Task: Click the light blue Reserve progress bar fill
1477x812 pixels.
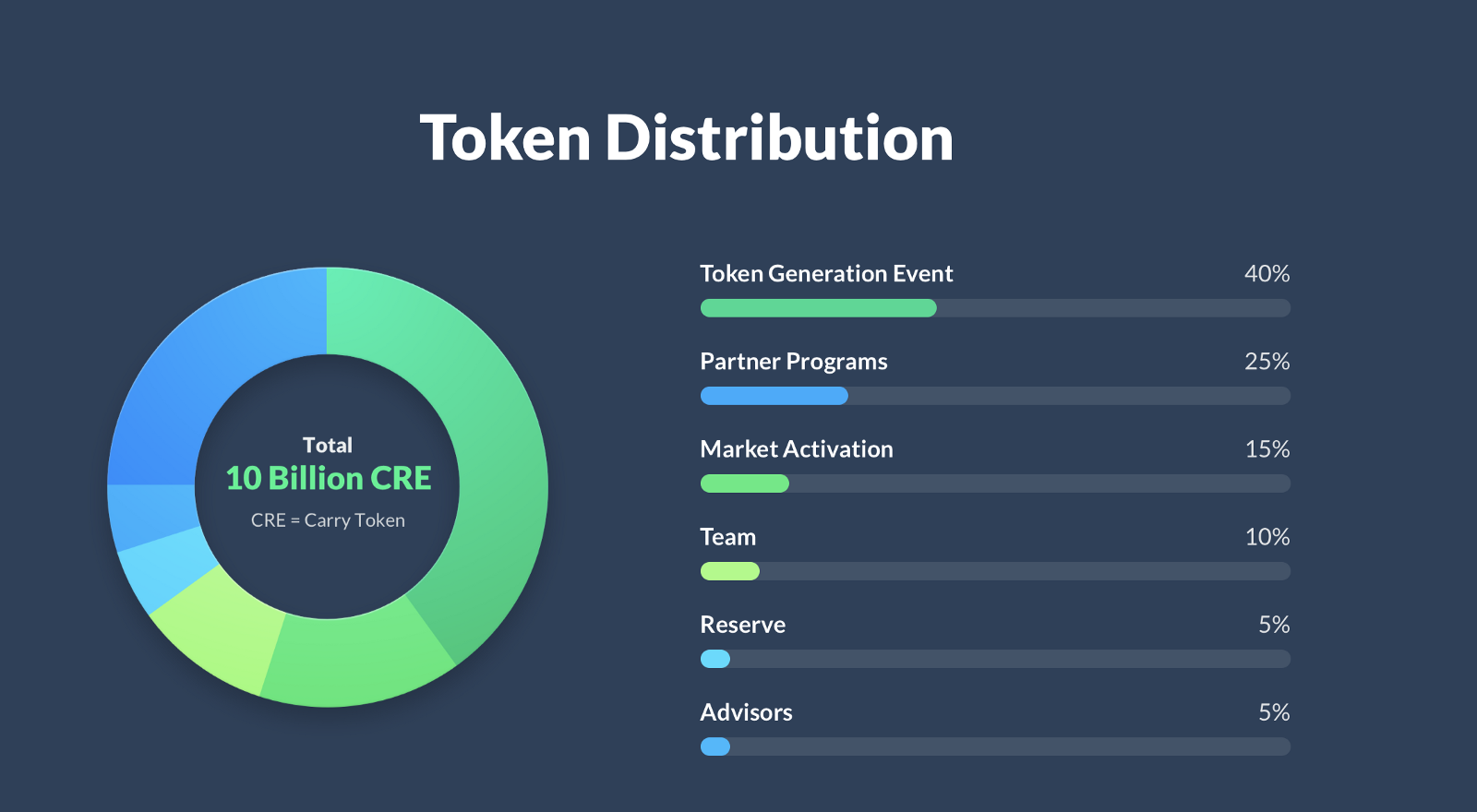Action: (715, 659)
